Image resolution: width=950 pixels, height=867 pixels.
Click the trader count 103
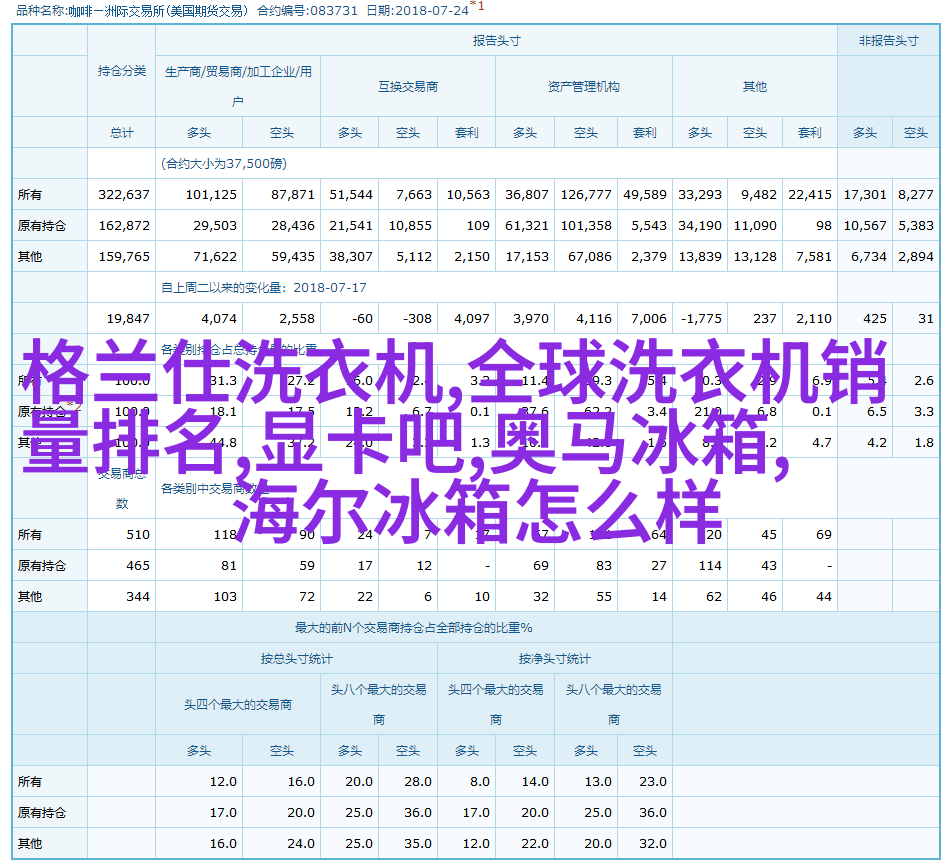pos(225,596)
